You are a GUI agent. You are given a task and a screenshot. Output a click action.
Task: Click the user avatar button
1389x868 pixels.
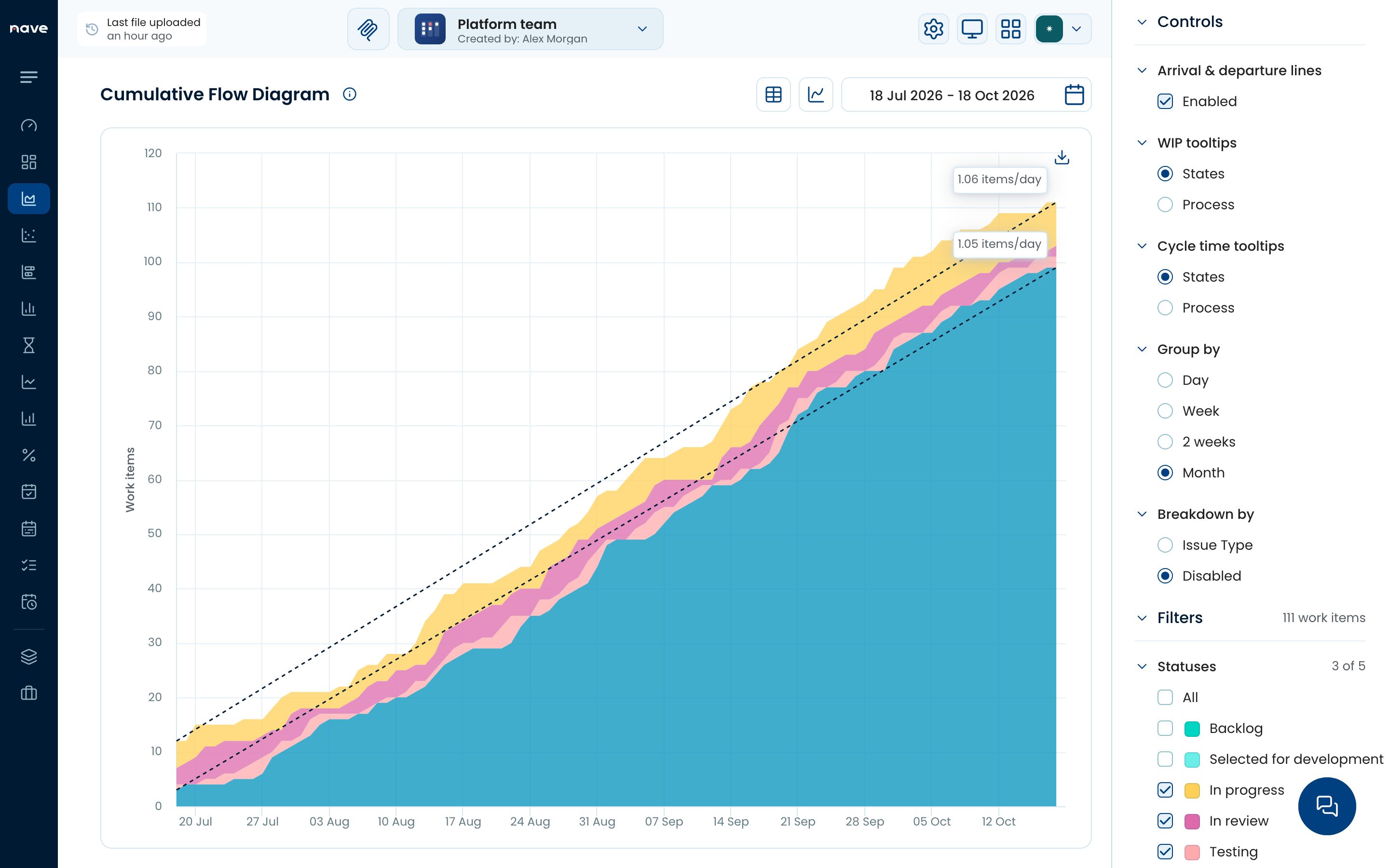pyautogui.click(x=1049, y=29)
